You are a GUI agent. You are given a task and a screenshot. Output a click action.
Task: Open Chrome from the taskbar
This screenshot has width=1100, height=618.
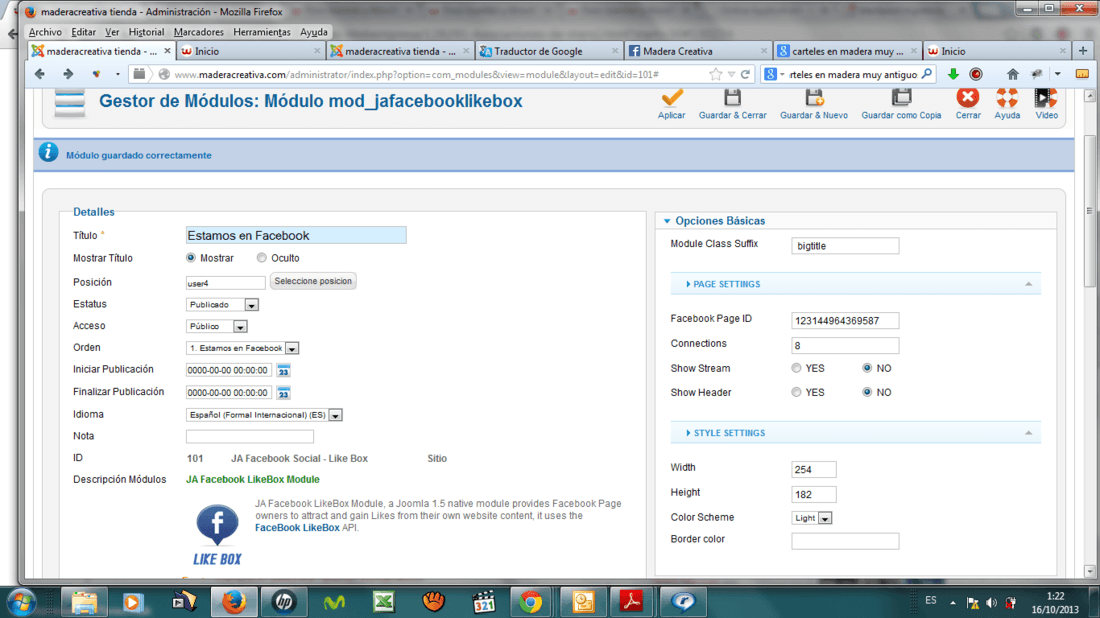point(530,602)
